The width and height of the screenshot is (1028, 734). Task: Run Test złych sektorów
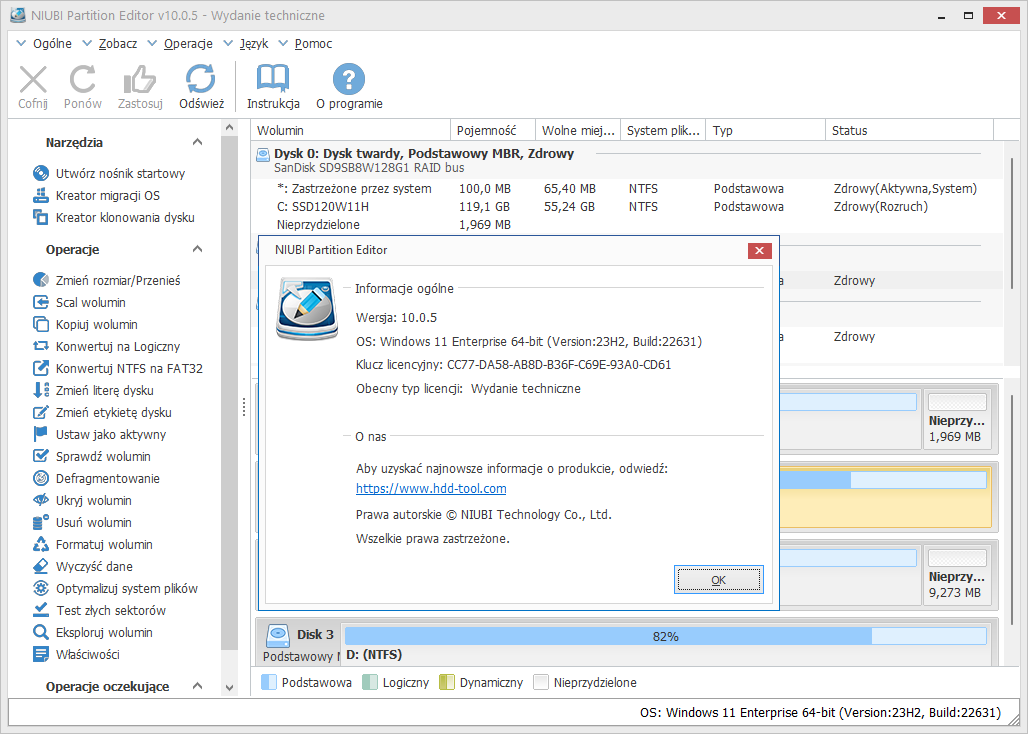click(99, 610)
